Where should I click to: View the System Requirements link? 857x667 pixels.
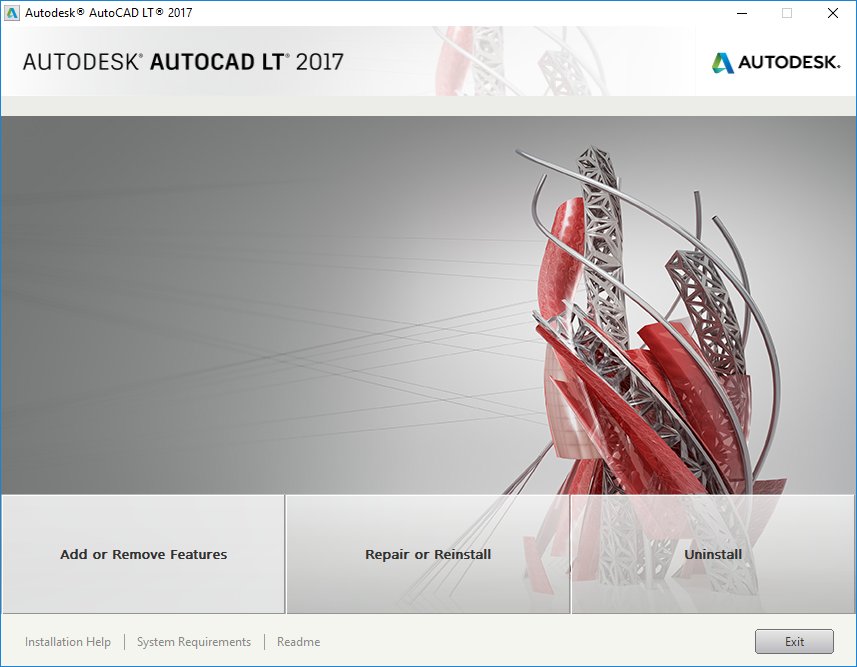point(193,641)
